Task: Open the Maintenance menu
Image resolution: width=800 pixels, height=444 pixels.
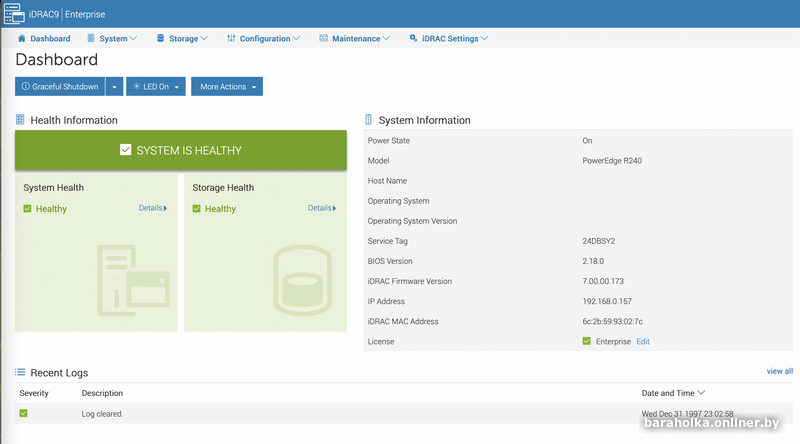Action: click(355, 38)
